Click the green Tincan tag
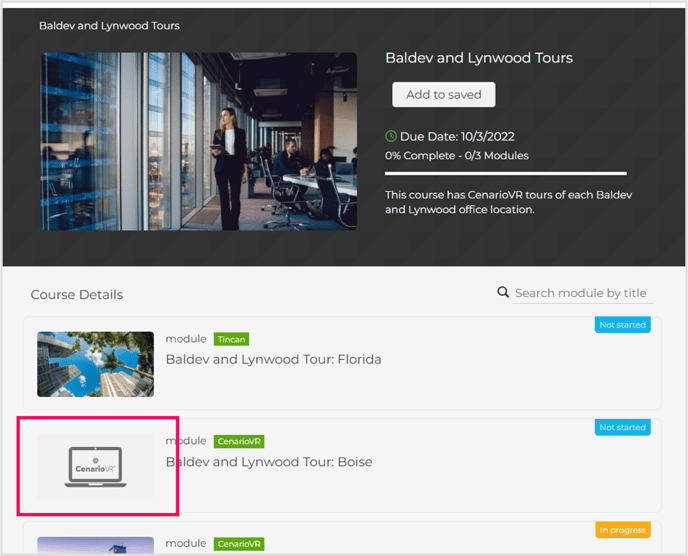 click(231, 339)
